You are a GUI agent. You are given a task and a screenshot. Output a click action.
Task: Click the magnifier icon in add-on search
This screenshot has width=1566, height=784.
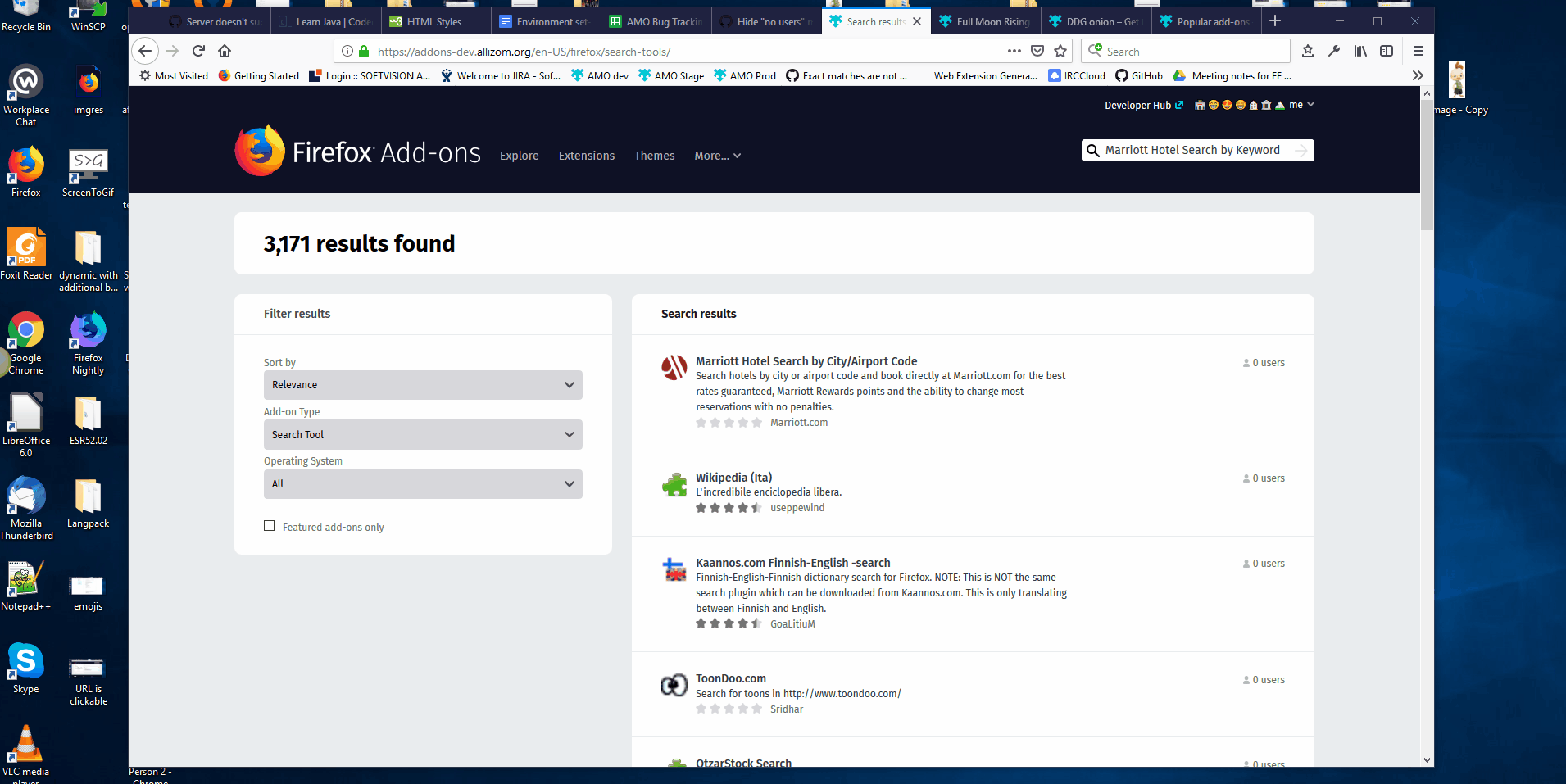click(x=1092, y=151)
